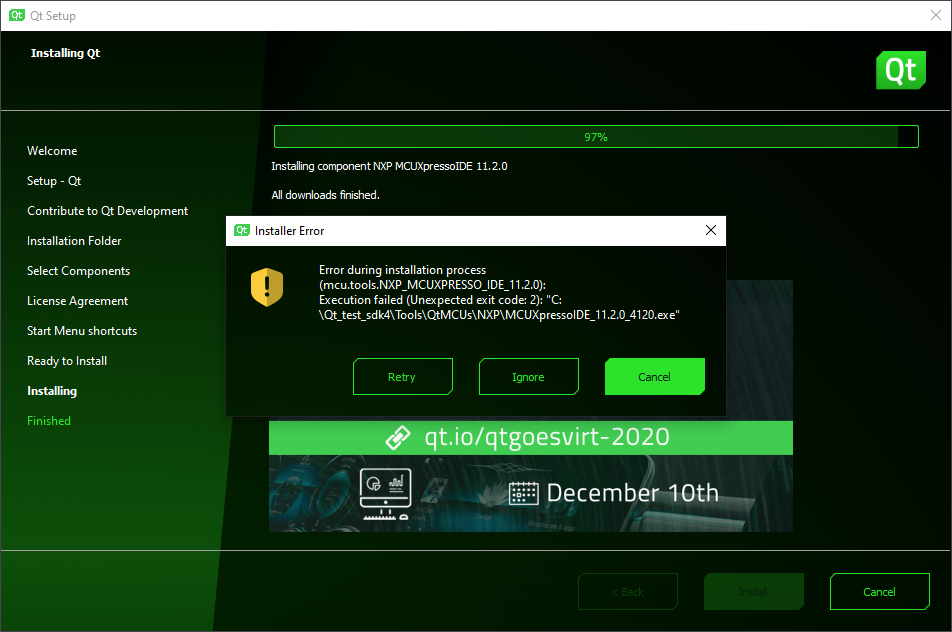Click the monitor chart icon on the banner
Image resolution: width=952 pixels, height=632 pixels.
pyautogui.click(x=386, y=494)
